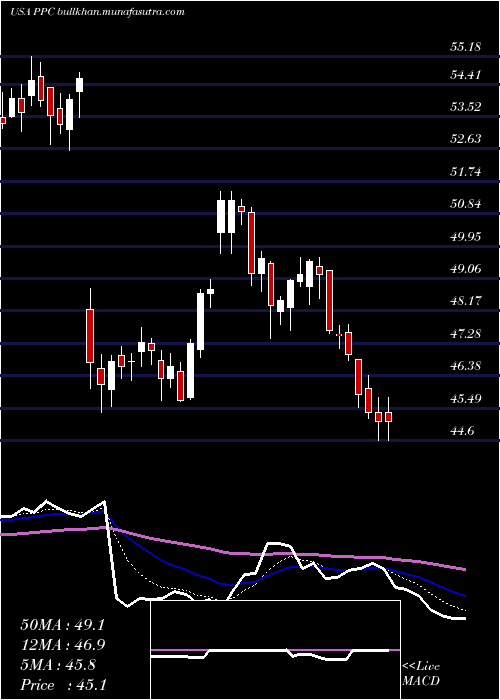
Task: Click the 44.6 price level label
Action: coord(462,432)
